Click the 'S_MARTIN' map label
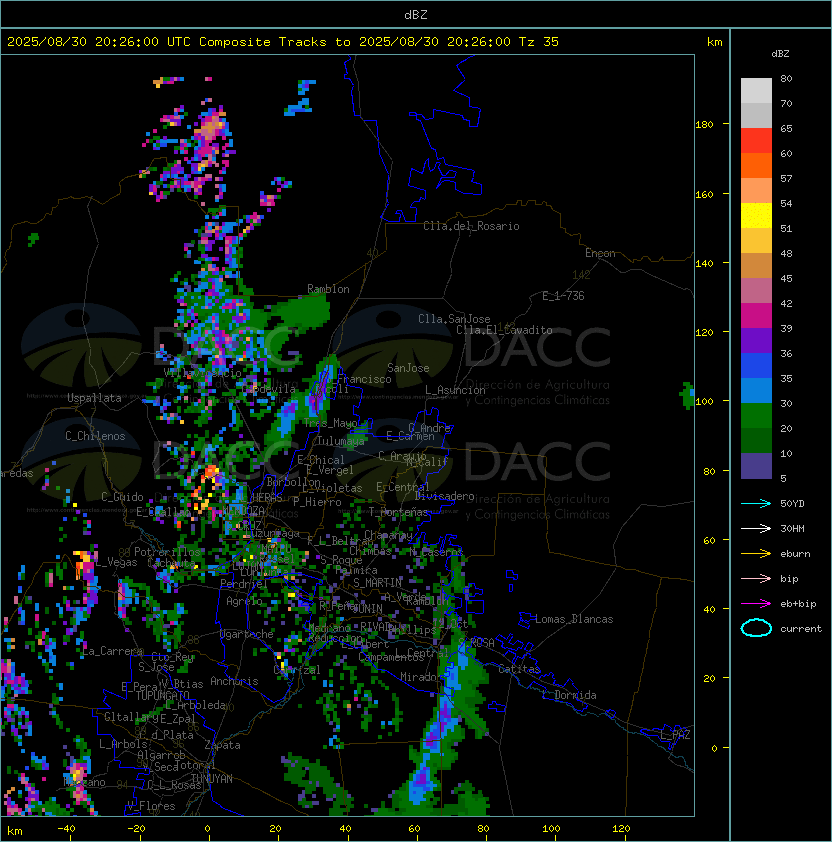The height and width of the screenshot is (842, 832). coord(378,583)
